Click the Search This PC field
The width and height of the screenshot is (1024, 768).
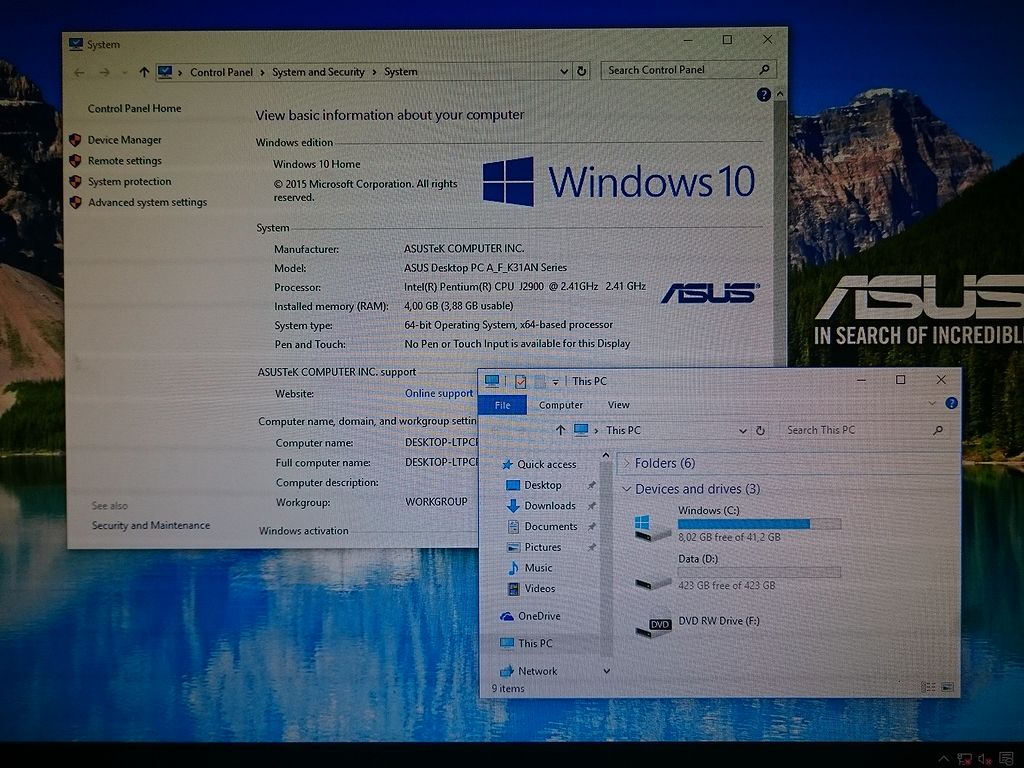point(862,430)
